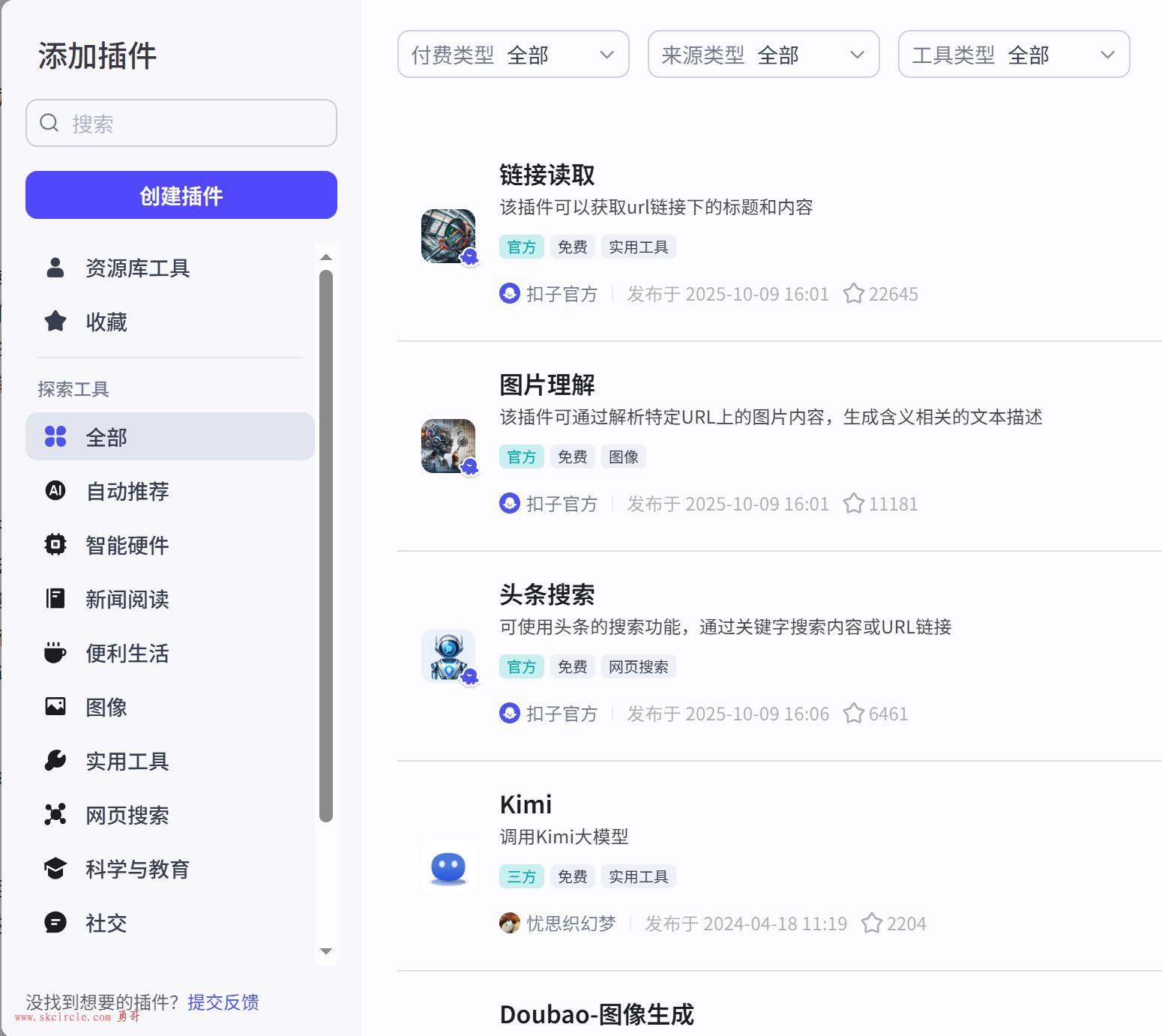Expand the 付费类型 dropdown
The height and width of the screenshot is (1036, 1162).
click(513, 54)
